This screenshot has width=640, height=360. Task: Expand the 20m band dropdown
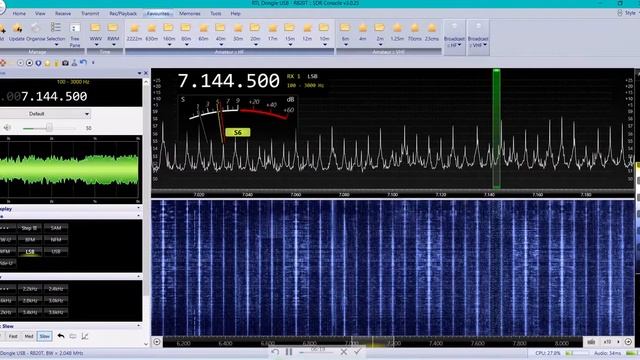coord(256,44)
